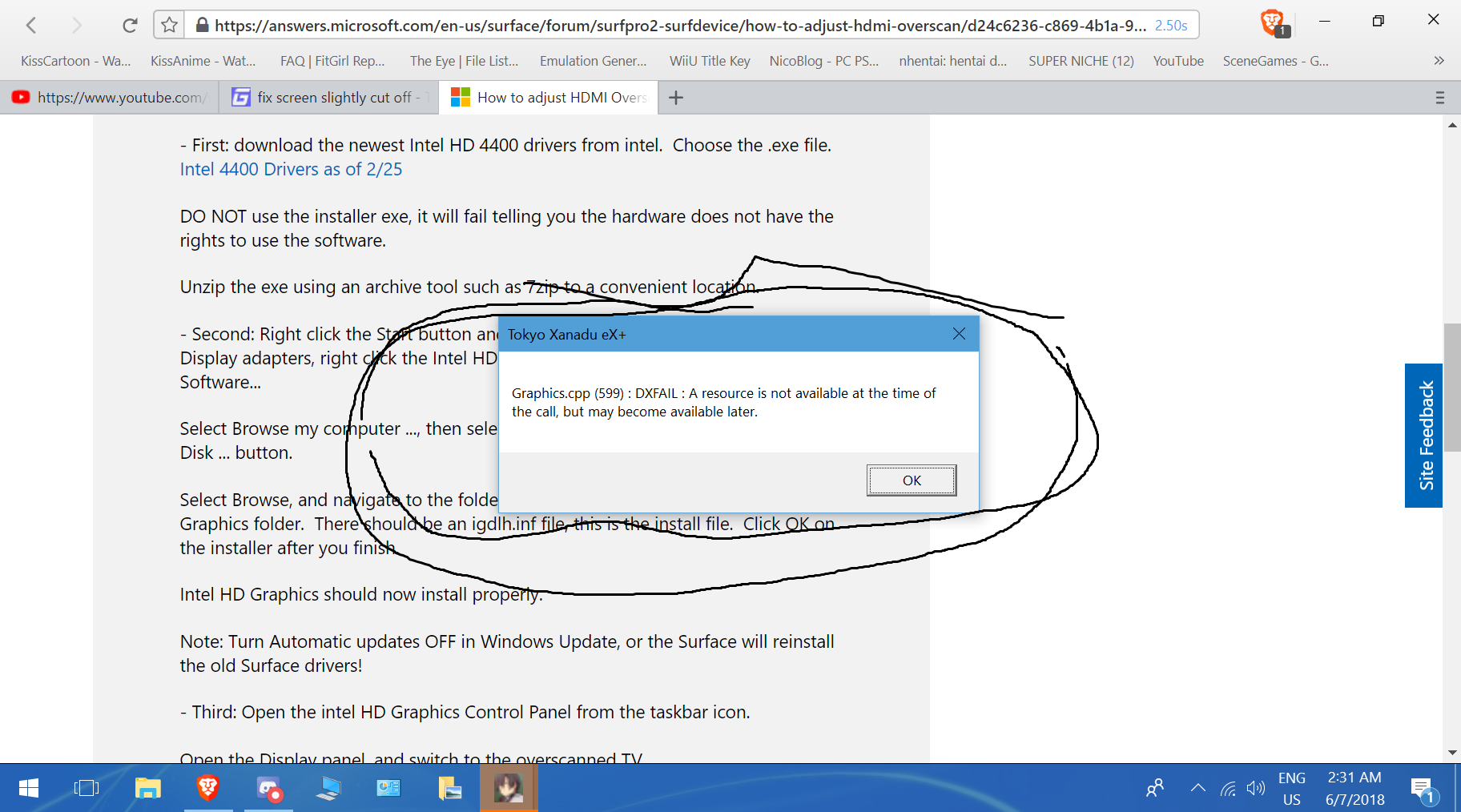Open Task View on the taskbar
The image size is (1461, 812).
87,789
